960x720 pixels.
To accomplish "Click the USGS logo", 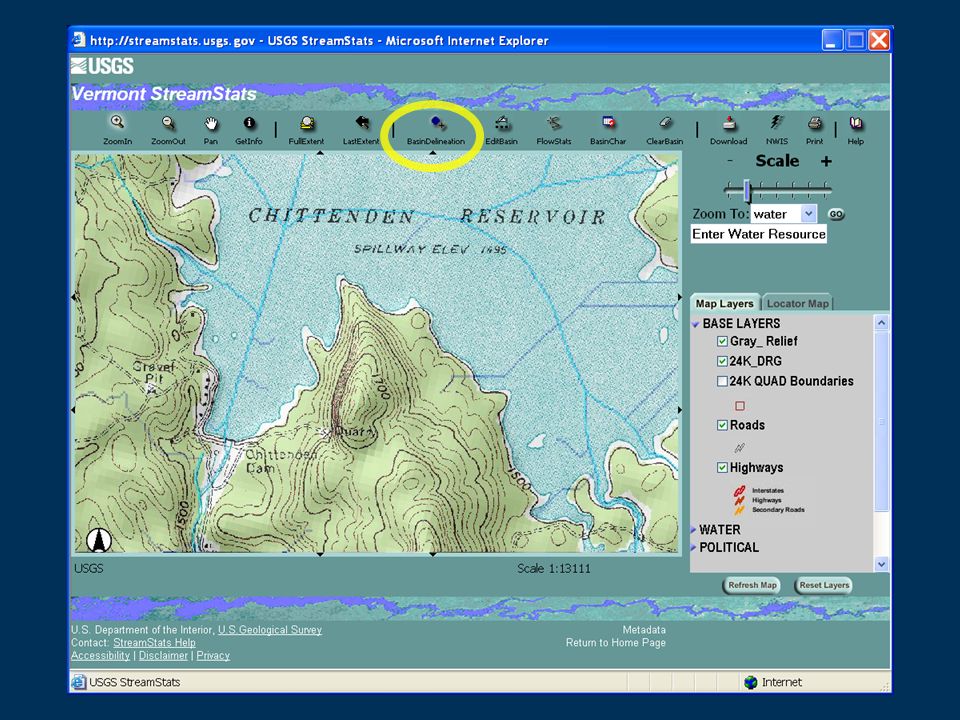I will pyautogui.click(x=102, y=66).
